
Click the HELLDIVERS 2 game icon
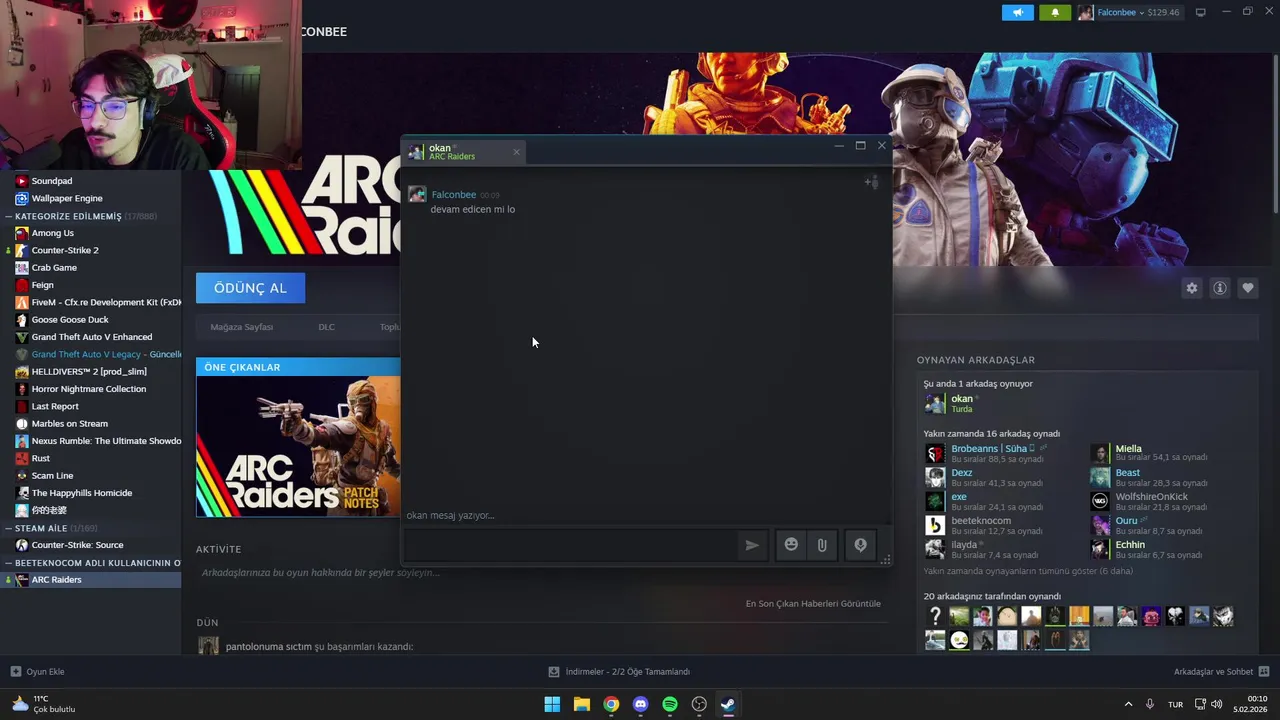click(21, 372)
